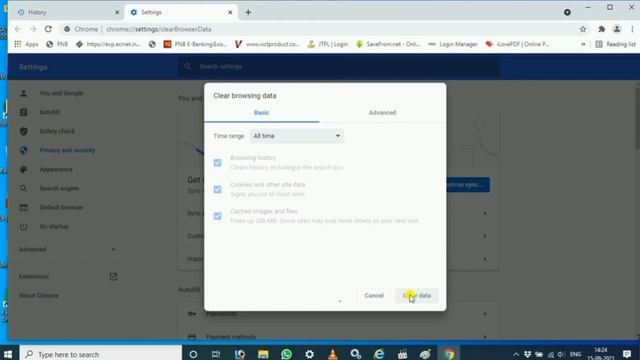640x360 pixels.
Task: Click Type here to search box
Action: pos(100,354)
